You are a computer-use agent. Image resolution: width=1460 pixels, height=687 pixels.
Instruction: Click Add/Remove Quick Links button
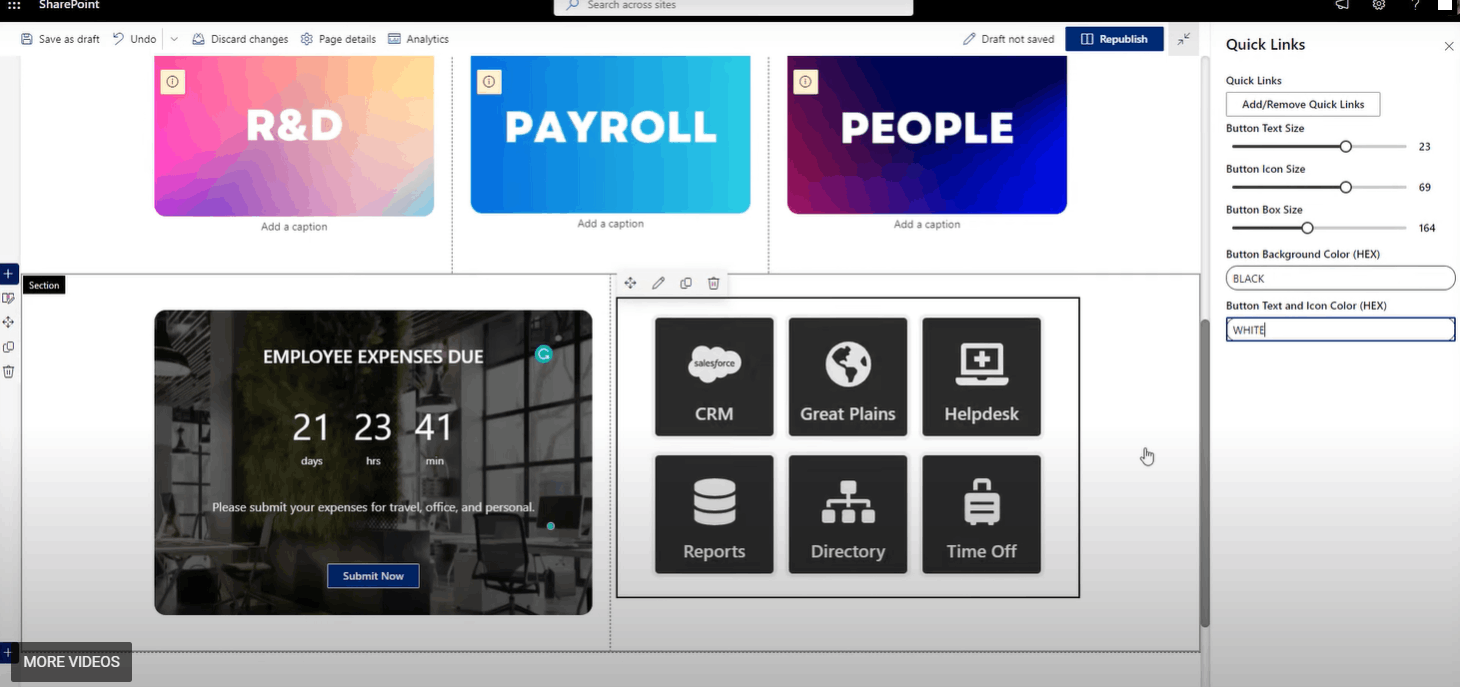(x=1303, y=104)
